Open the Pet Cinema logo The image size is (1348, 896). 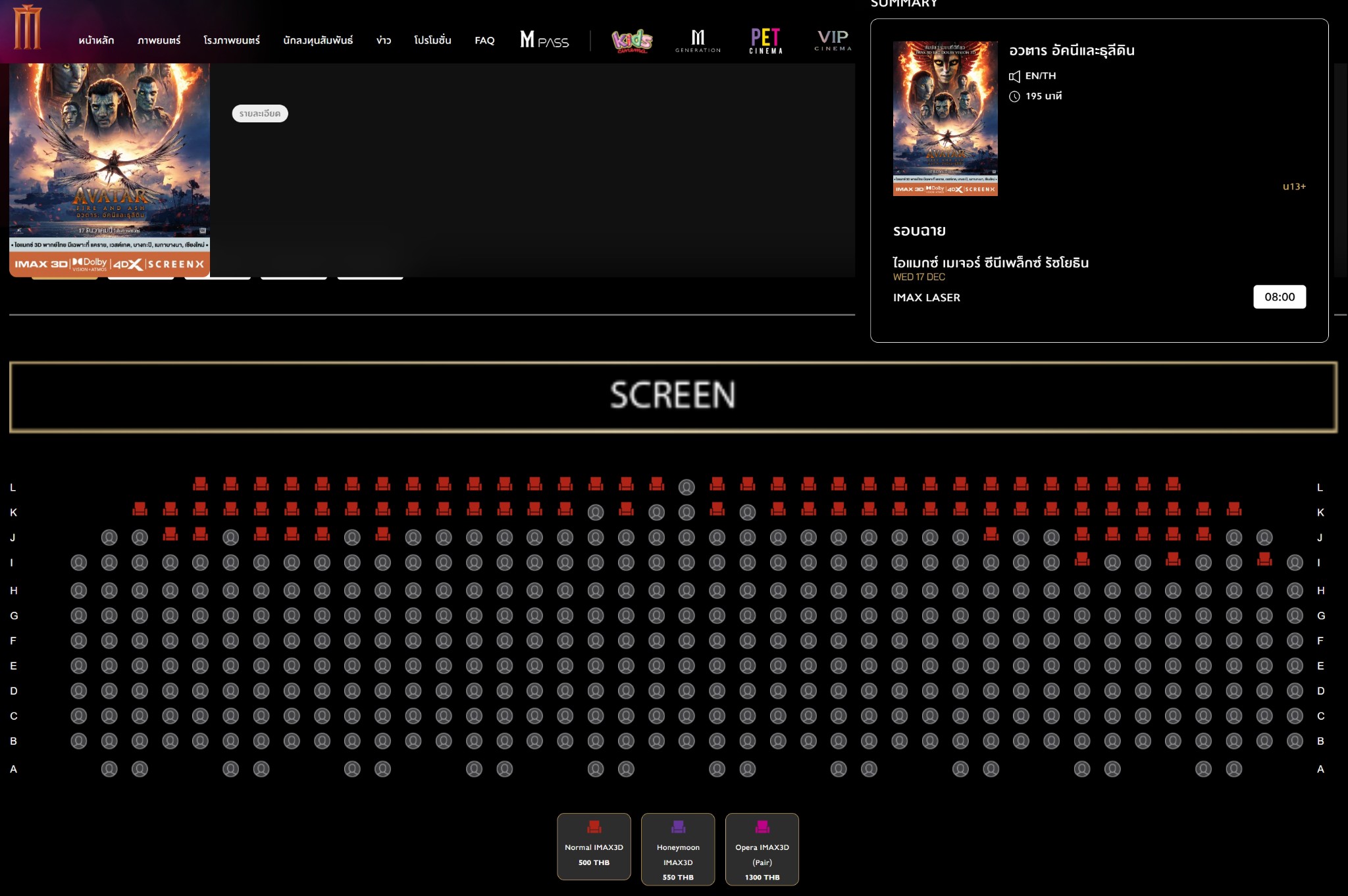click(x=765, y=41)
